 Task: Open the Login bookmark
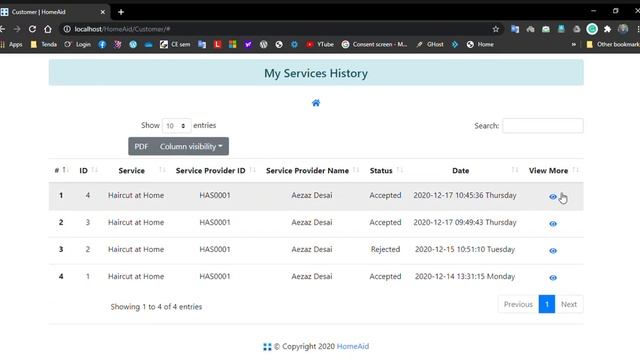[x=78, y=44]
